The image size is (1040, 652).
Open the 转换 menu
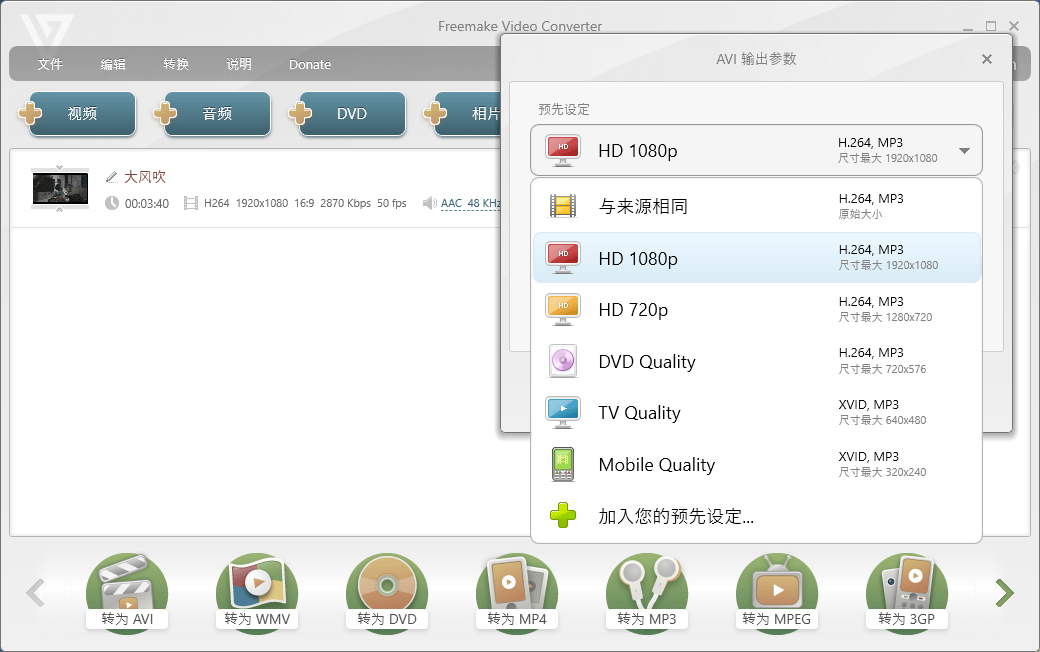pyautogui.click(x=176, y=64)
